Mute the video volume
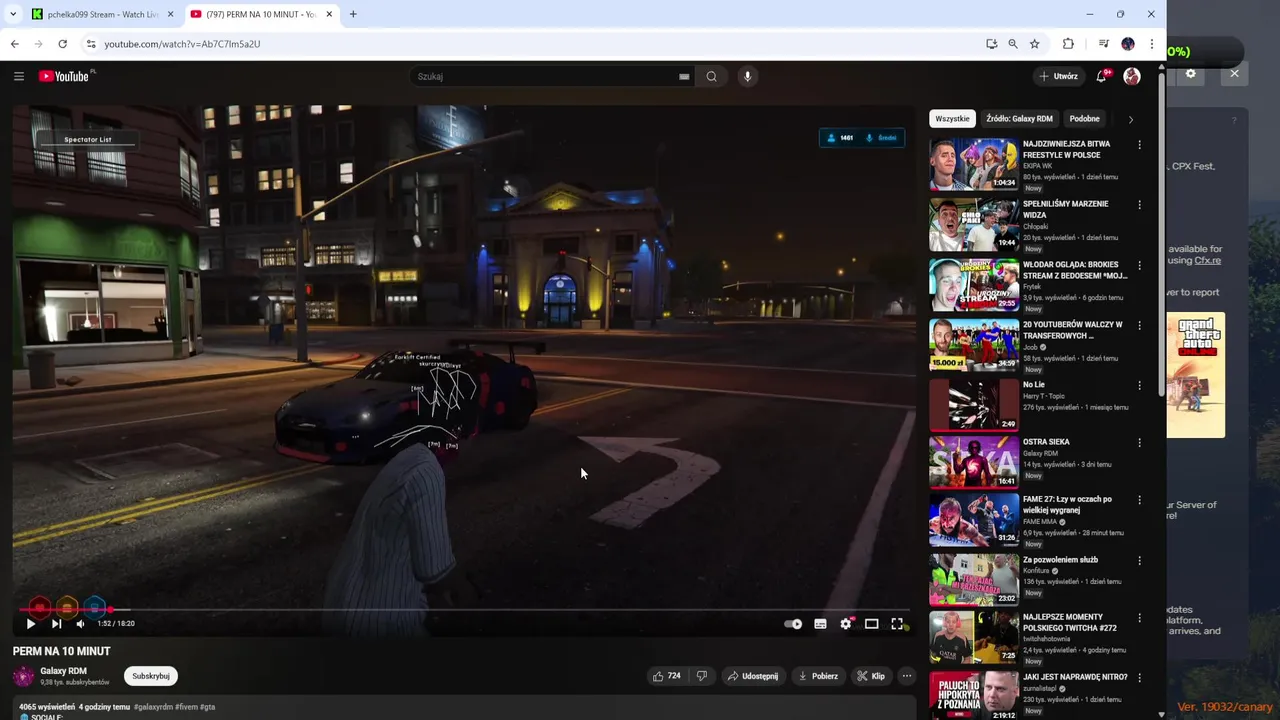1280x720 pixels. click(x=80, y=623)
